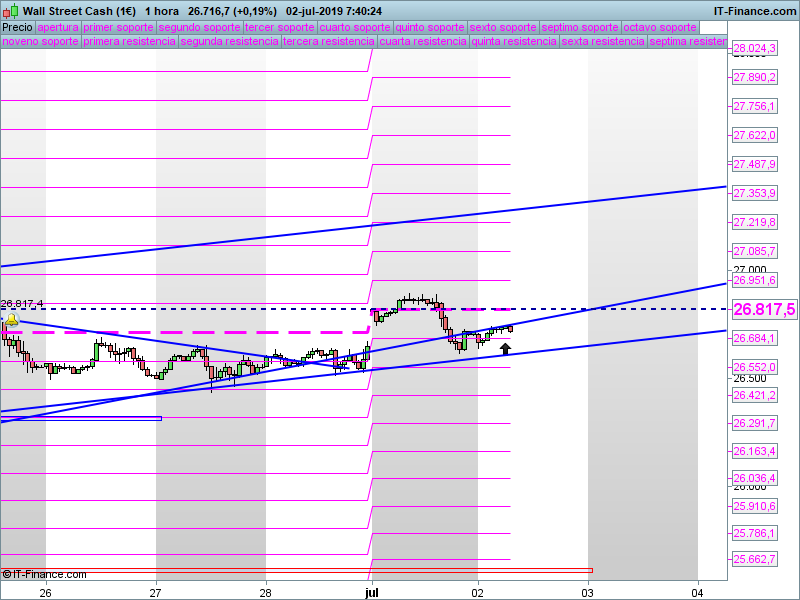Select the red horizontal rectangle at chart bottom
Image resolution: width=800 pixels, height=600 pixels.
[296, 570]
